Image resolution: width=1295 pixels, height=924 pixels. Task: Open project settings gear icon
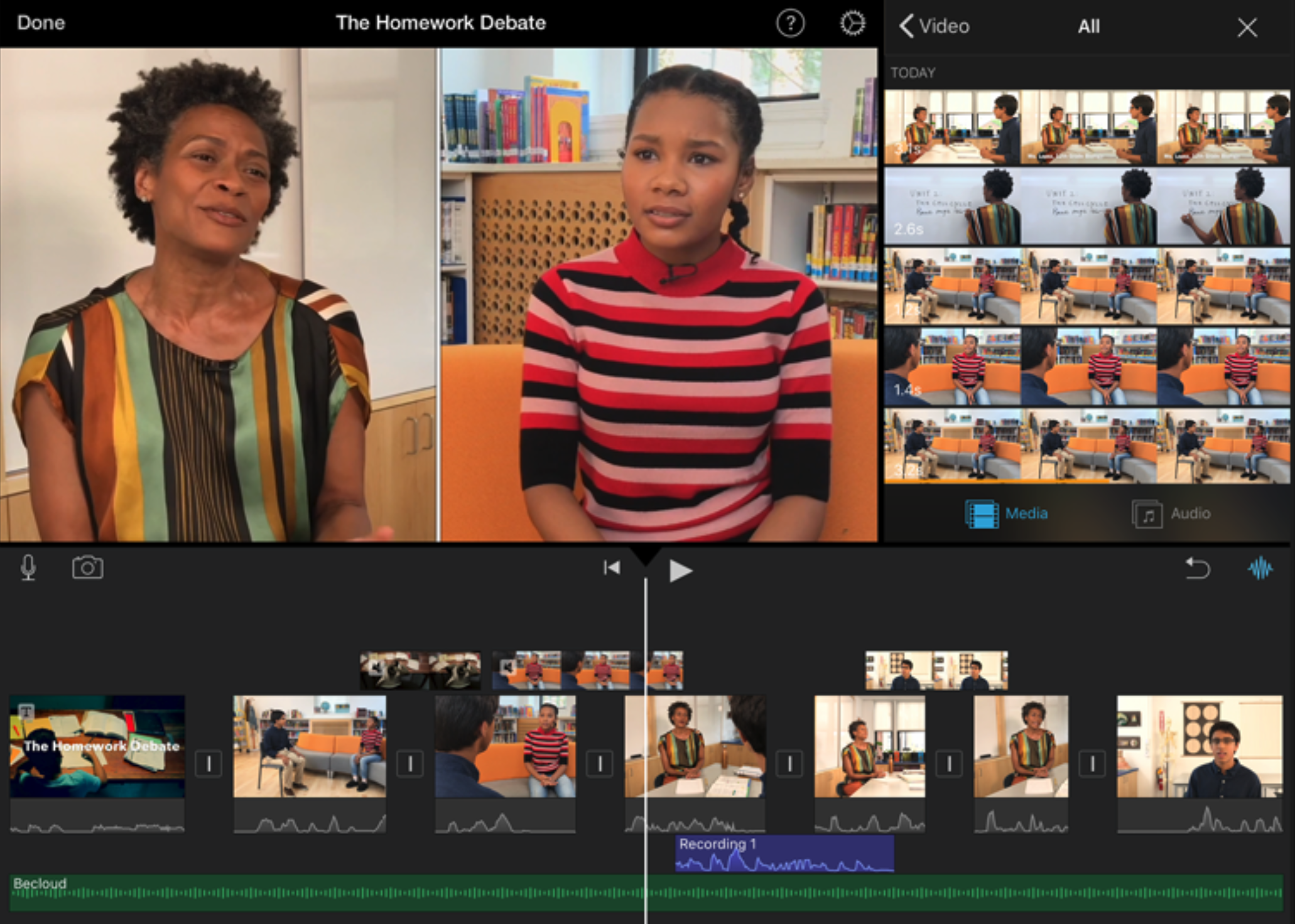pyautogui.click(x=852, y=24)
